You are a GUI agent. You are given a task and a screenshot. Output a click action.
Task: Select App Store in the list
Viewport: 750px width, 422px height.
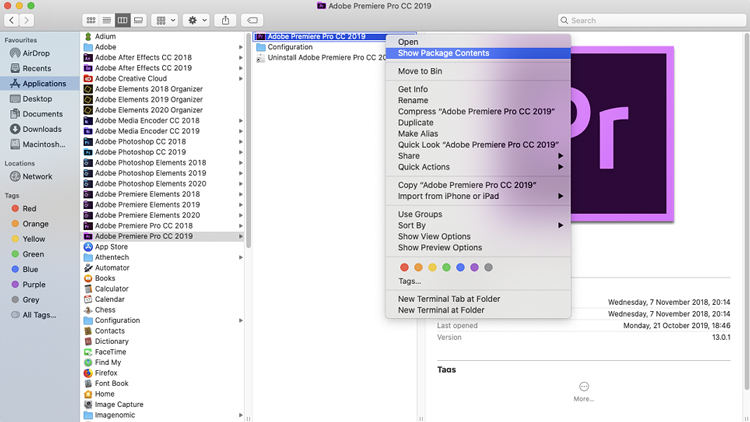click(x=111, y=247)
